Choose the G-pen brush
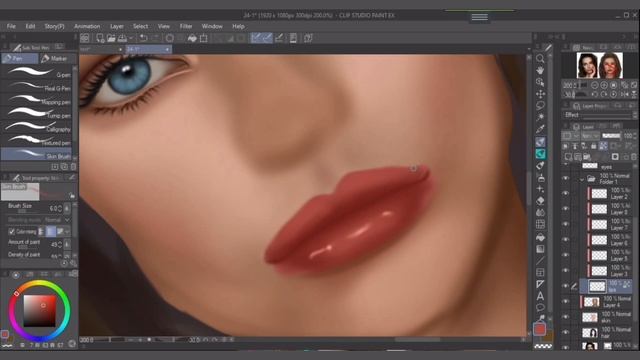The height and width of the screenshot is (360, 640). tap(37, 73)
